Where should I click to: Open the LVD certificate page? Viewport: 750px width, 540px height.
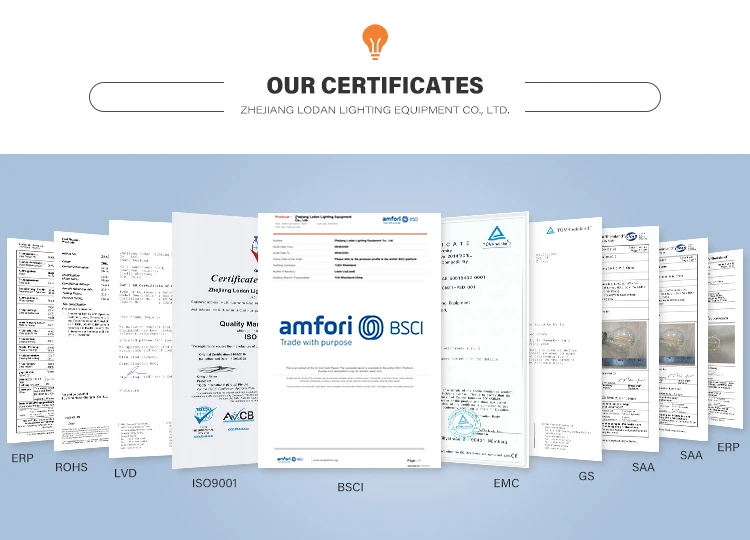(140, 339)
